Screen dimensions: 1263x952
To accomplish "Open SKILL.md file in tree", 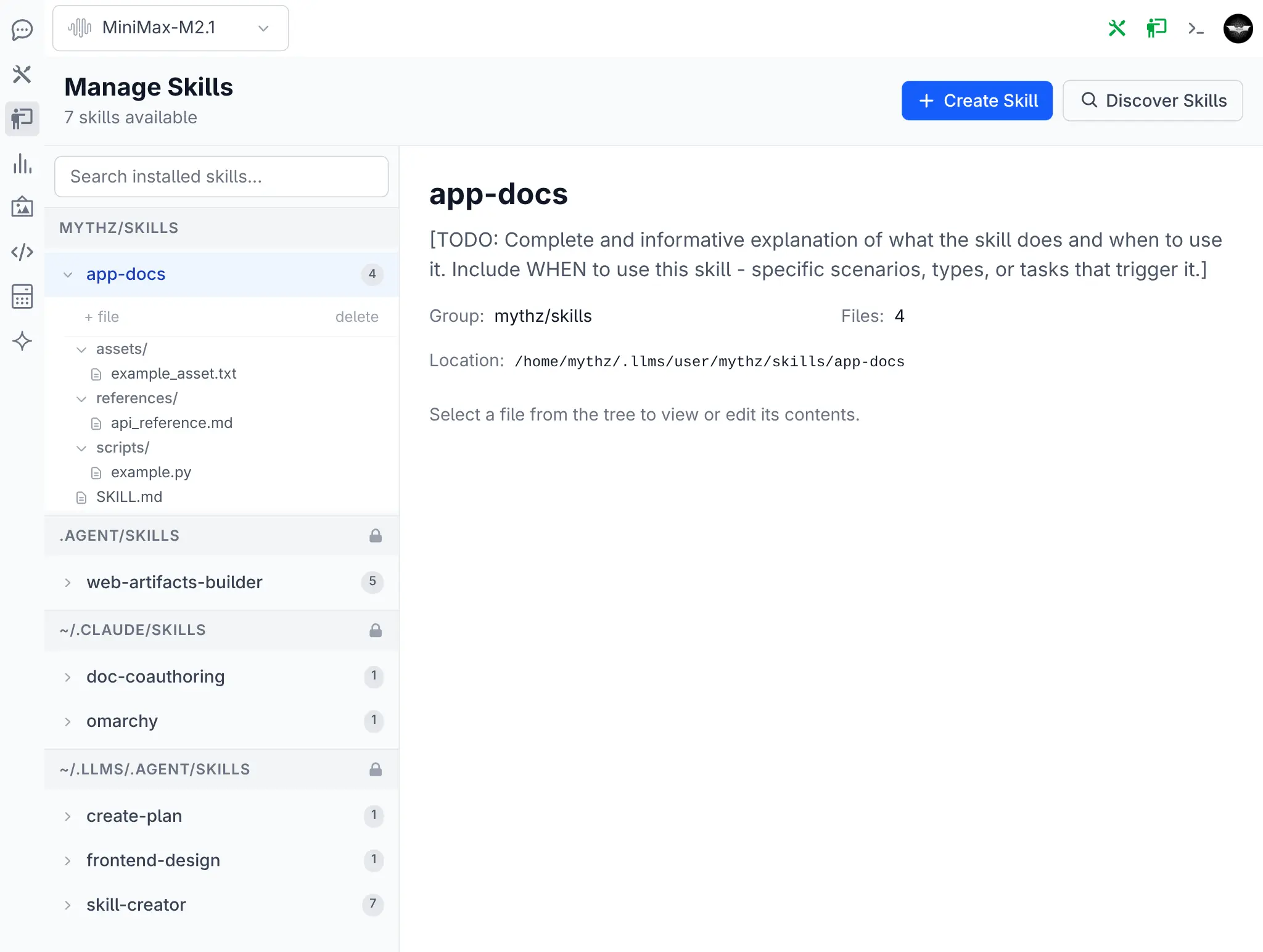I will tap(129, 497).
